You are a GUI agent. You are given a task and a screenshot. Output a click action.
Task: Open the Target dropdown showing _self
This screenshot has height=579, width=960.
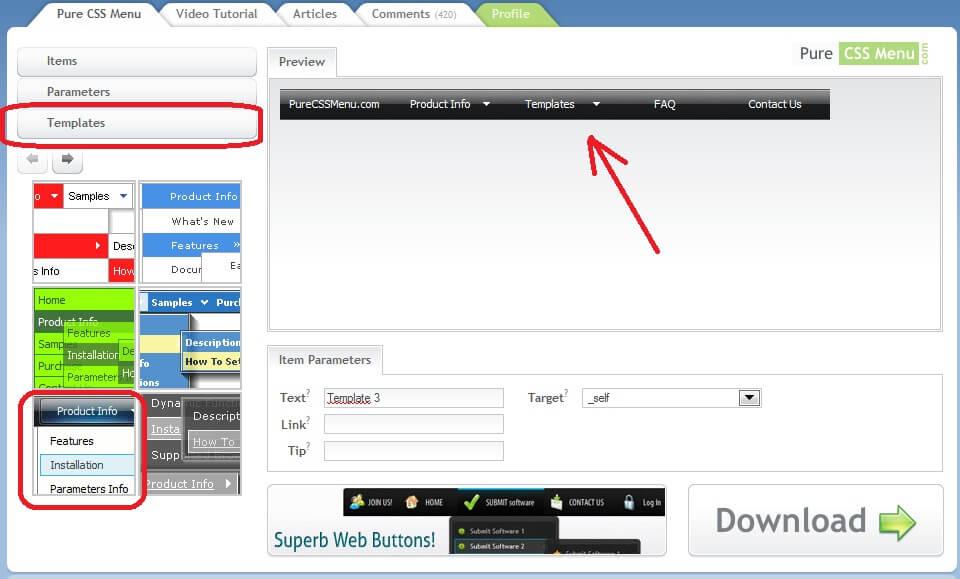point(672,398)
